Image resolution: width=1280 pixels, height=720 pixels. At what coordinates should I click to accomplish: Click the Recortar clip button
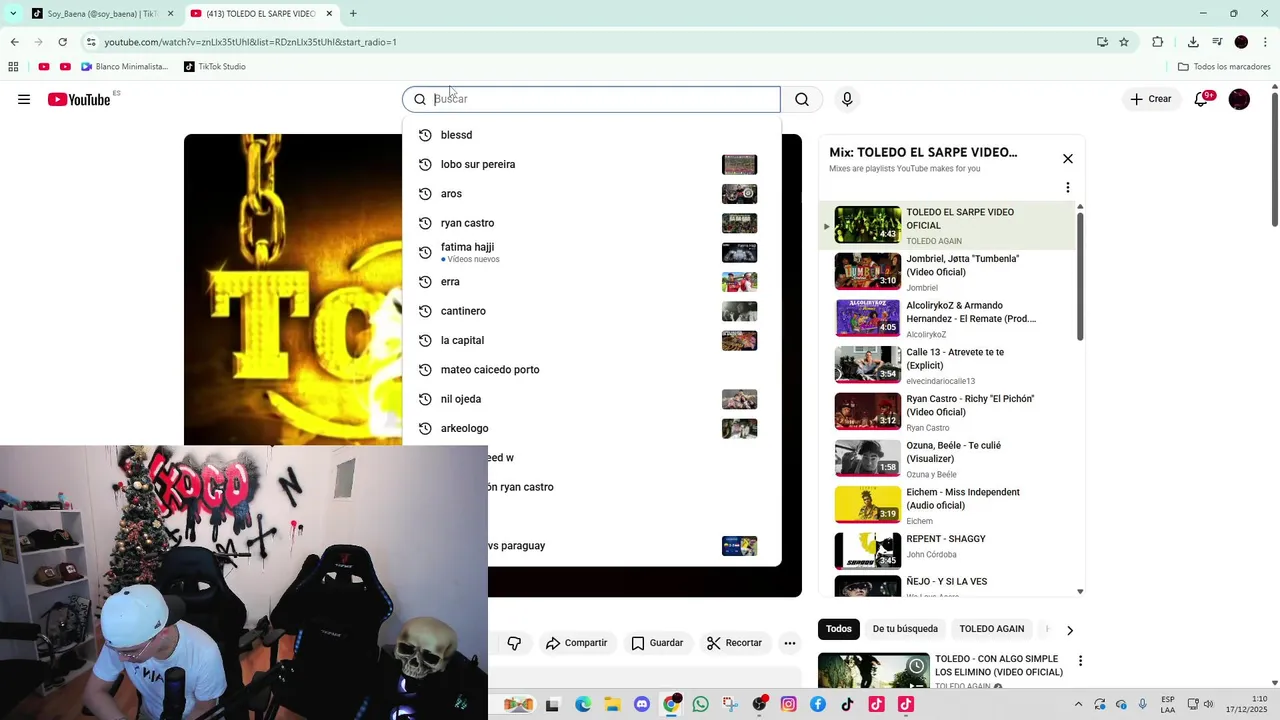[x=734, y=643]
